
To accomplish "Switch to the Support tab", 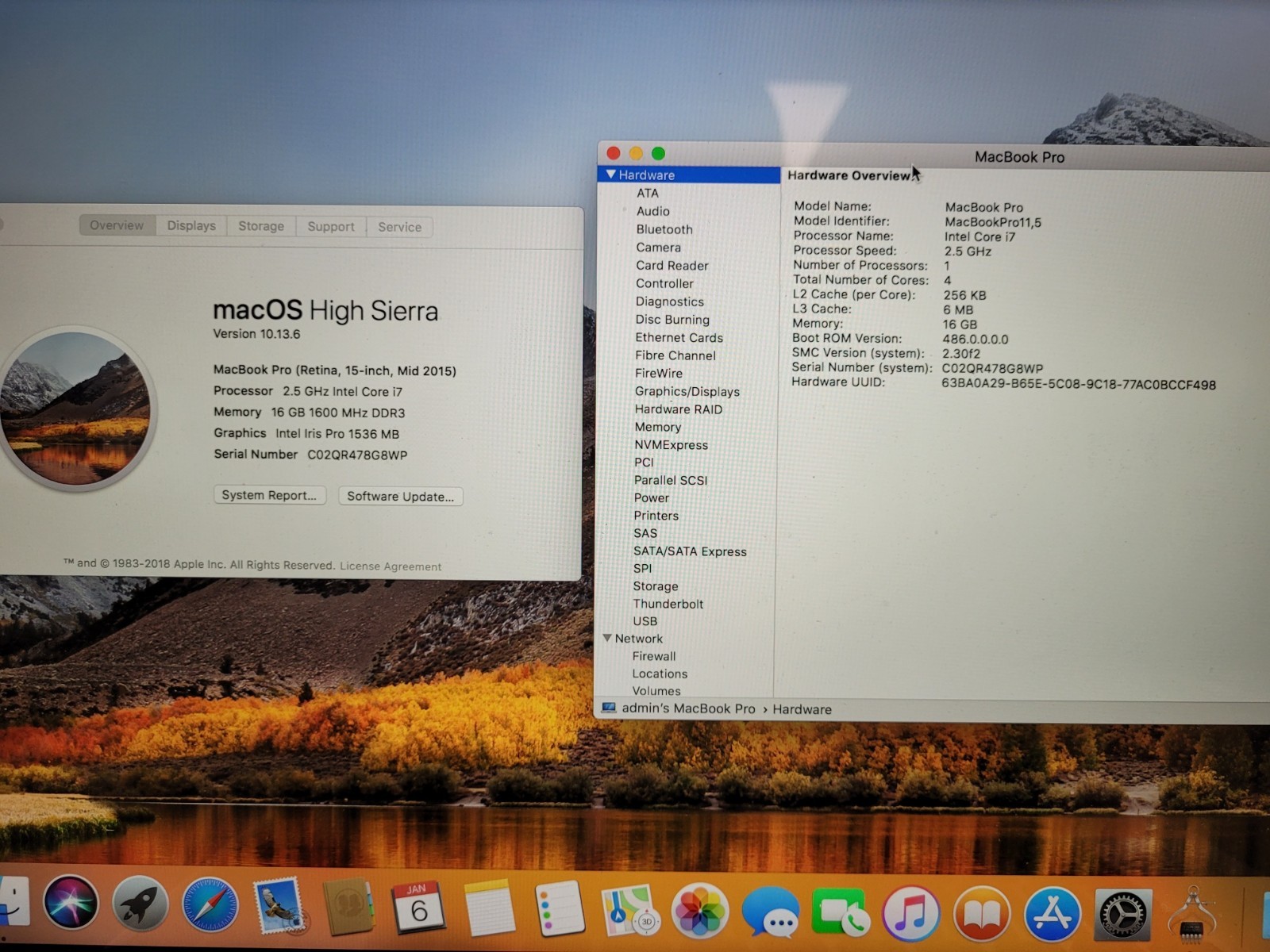I will (x=331, y=227).
